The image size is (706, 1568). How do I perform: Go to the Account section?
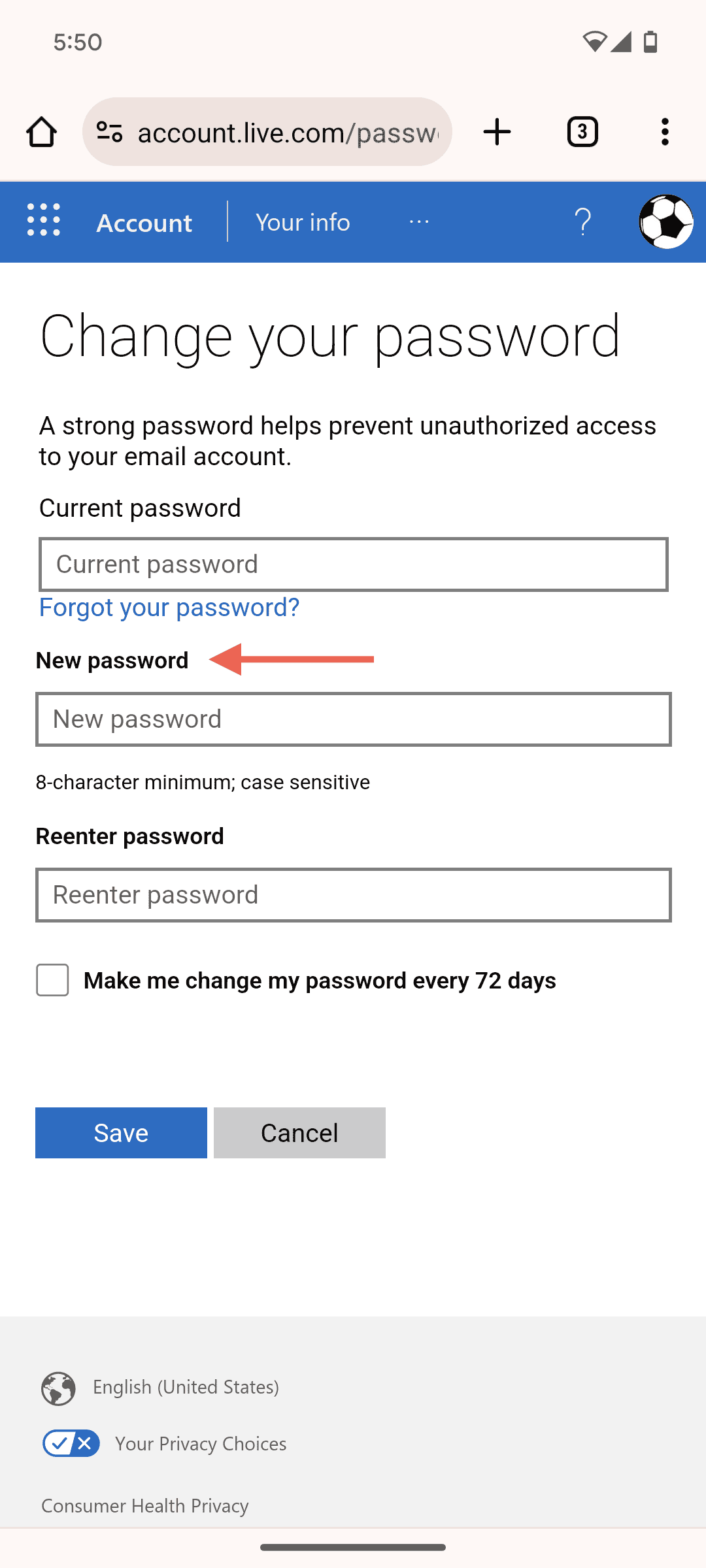(x=144, y=223)
